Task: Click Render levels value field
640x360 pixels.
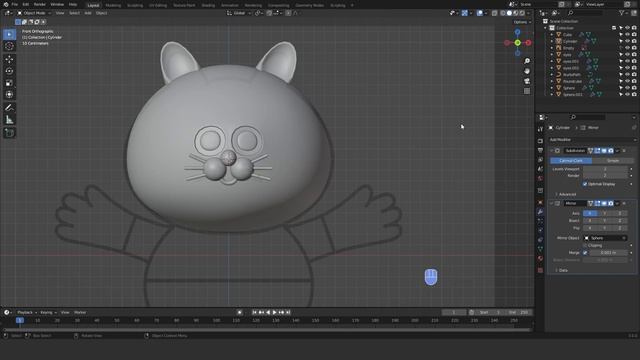Action: coord(605,176)
